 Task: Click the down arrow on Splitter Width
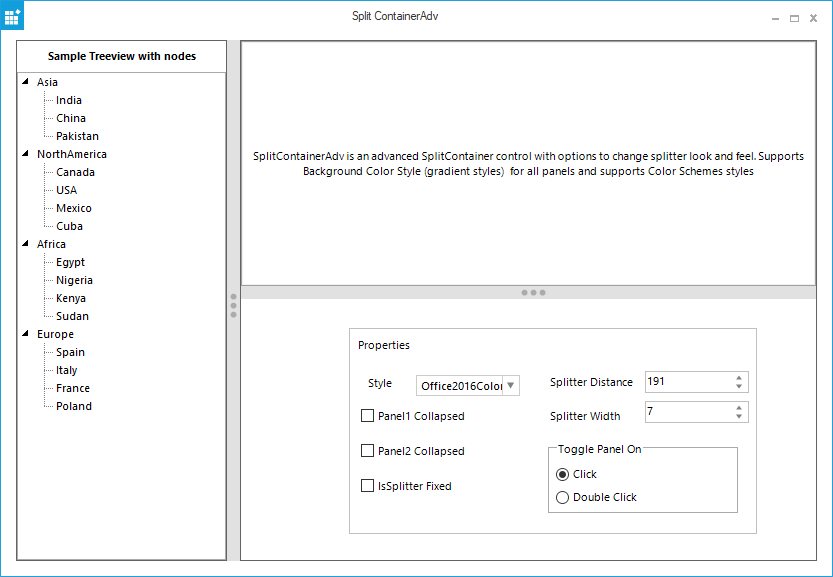[737, 416]
